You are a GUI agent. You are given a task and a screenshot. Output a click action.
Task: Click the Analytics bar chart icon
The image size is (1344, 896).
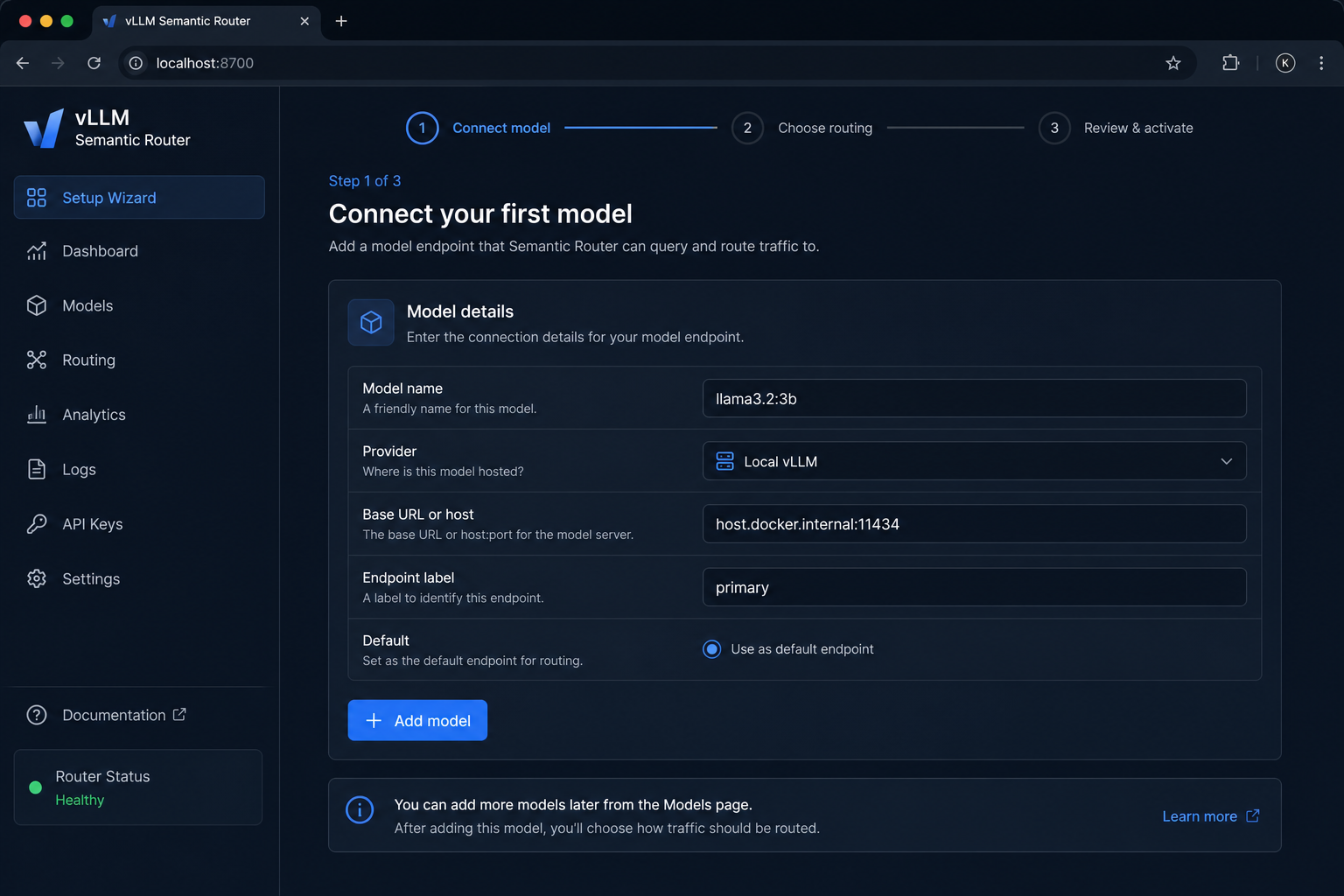37,415
